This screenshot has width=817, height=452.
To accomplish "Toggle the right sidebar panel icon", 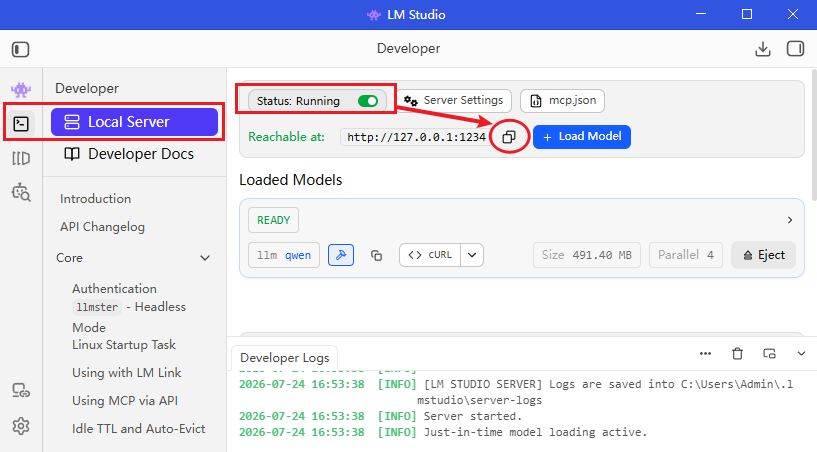I will [795, 49].
